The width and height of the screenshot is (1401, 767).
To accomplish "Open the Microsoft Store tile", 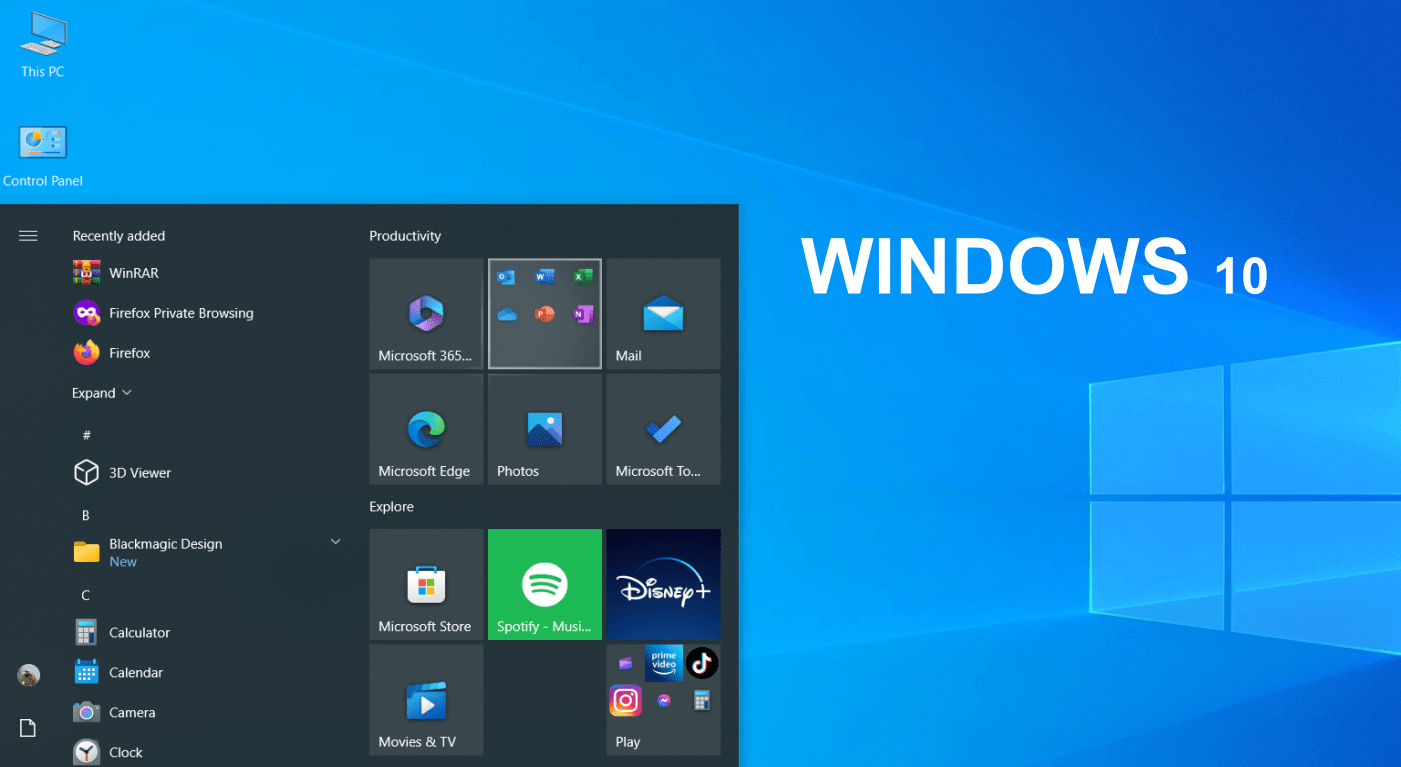I will tap(426, 585).
